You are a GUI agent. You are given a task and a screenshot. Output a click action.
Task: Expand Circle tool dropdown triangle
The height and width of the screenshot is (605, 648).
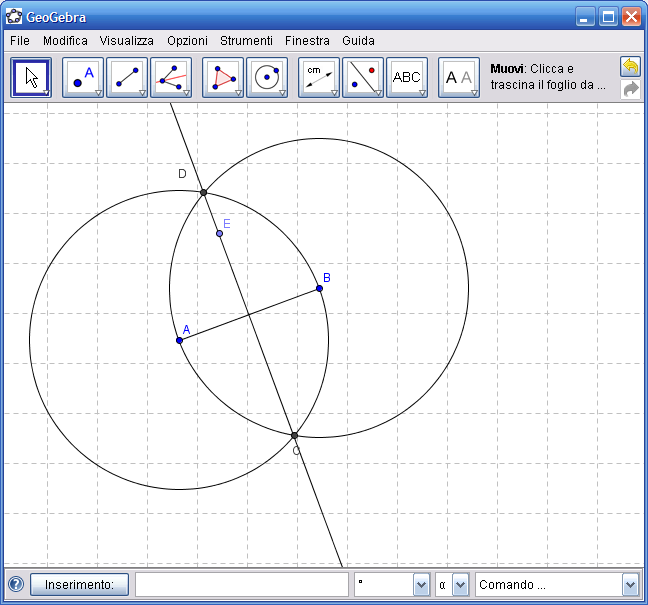click(283, 93)
